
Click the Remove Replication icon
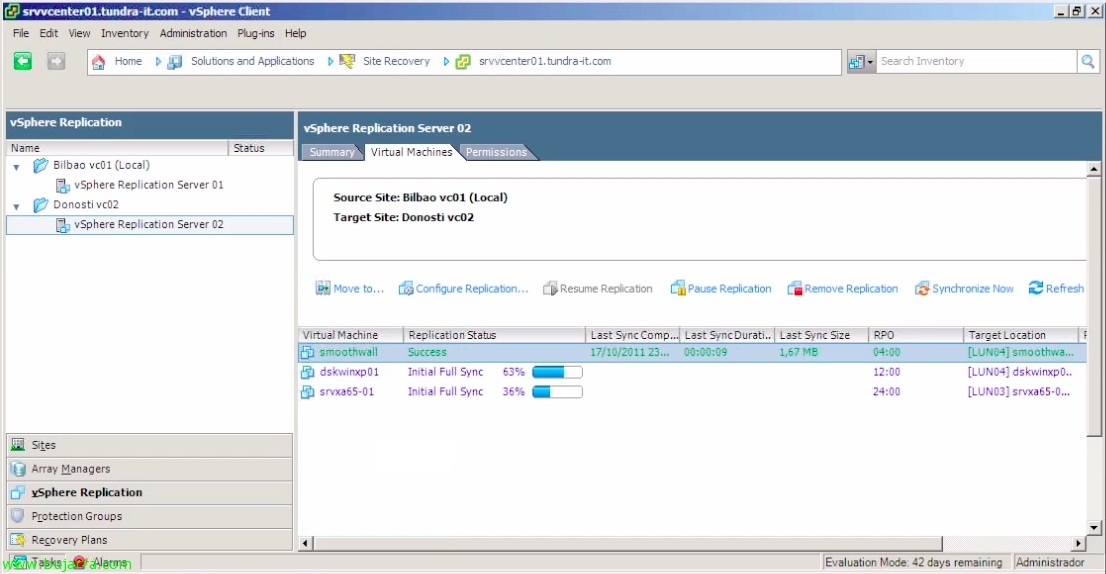(x=794, y=288)
